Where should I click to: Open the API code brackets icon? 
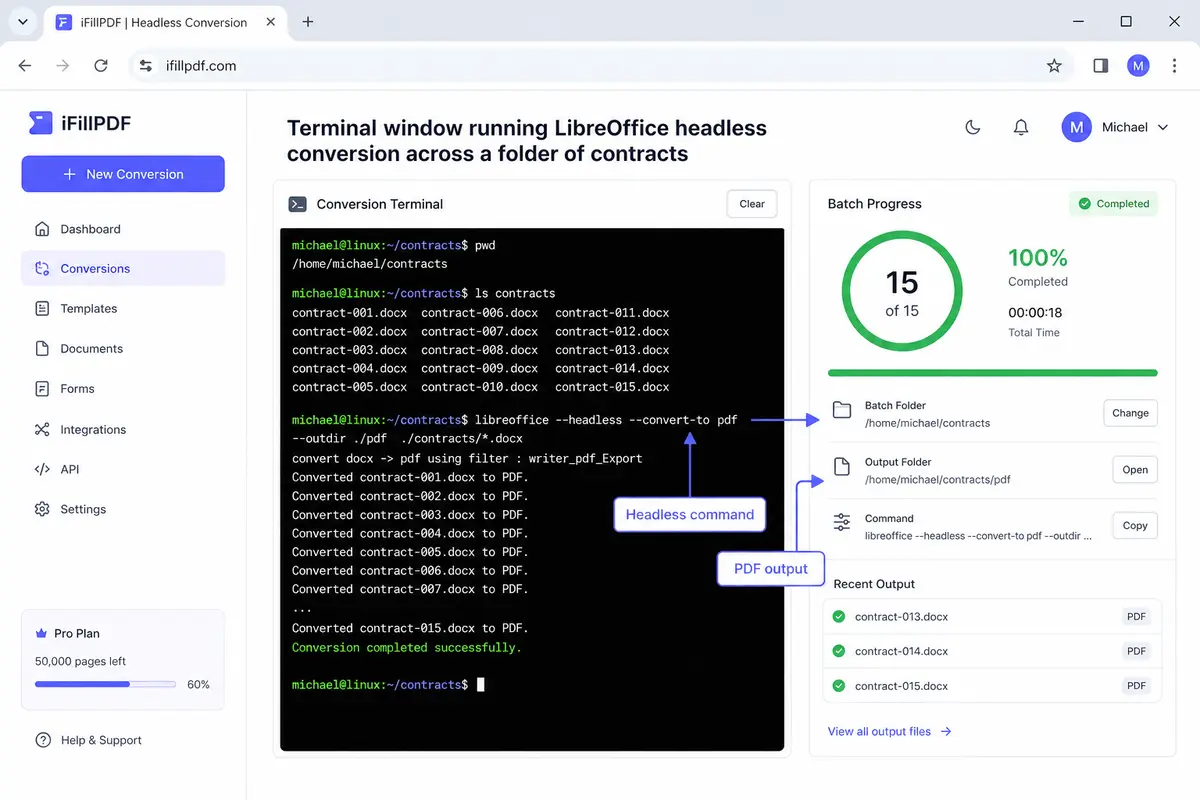42,469
